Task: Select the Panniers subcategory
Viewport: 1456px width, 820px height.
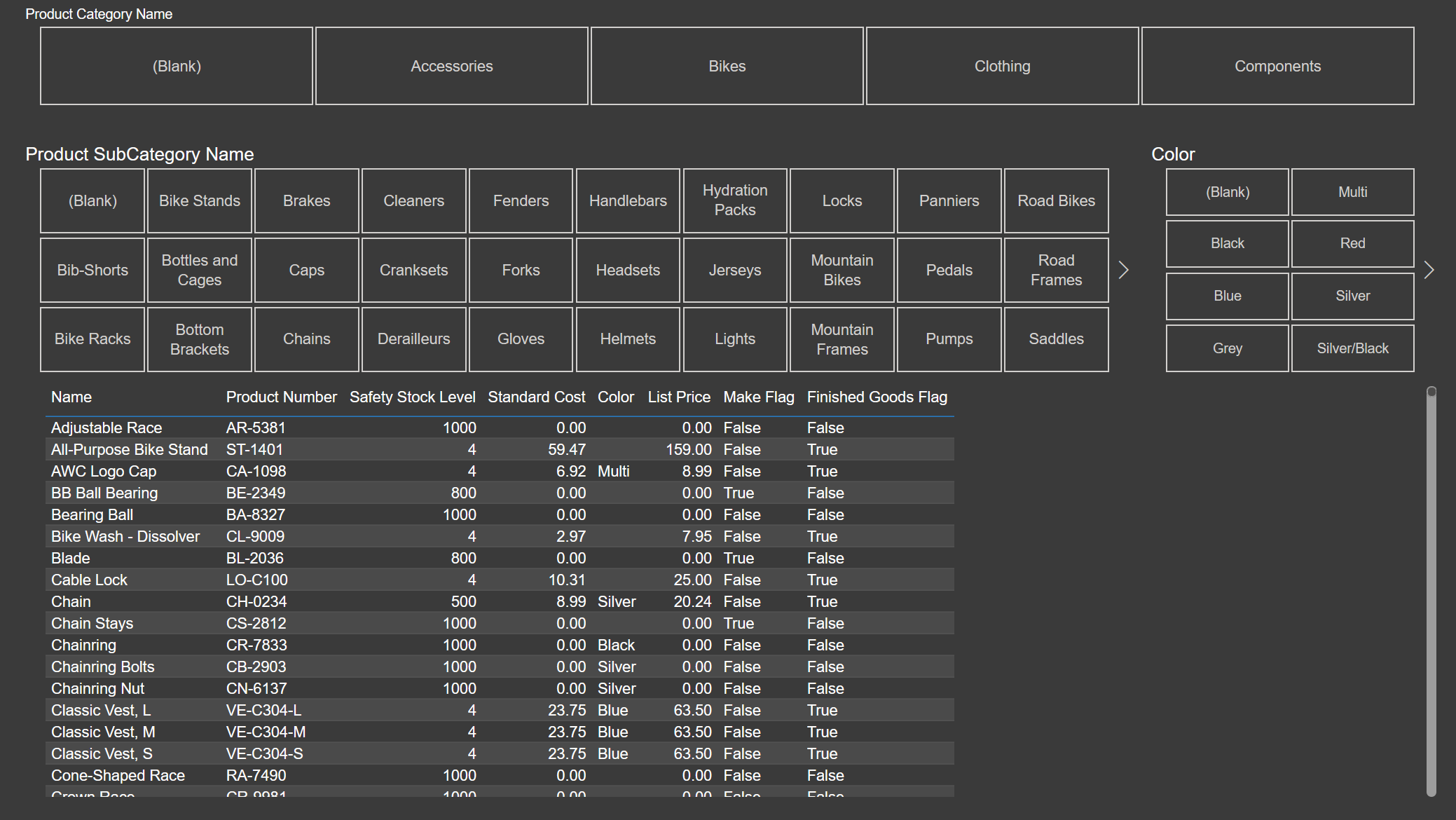Action: [x=949, y=200]
